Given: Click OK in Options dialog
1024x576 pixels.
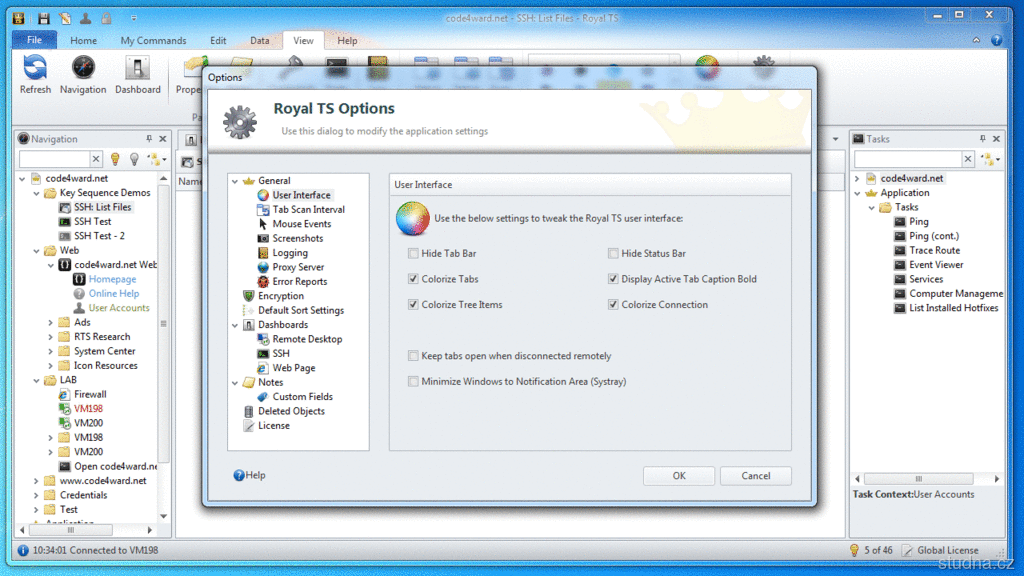Looking at the screenshot, I should tap(679, 475).
